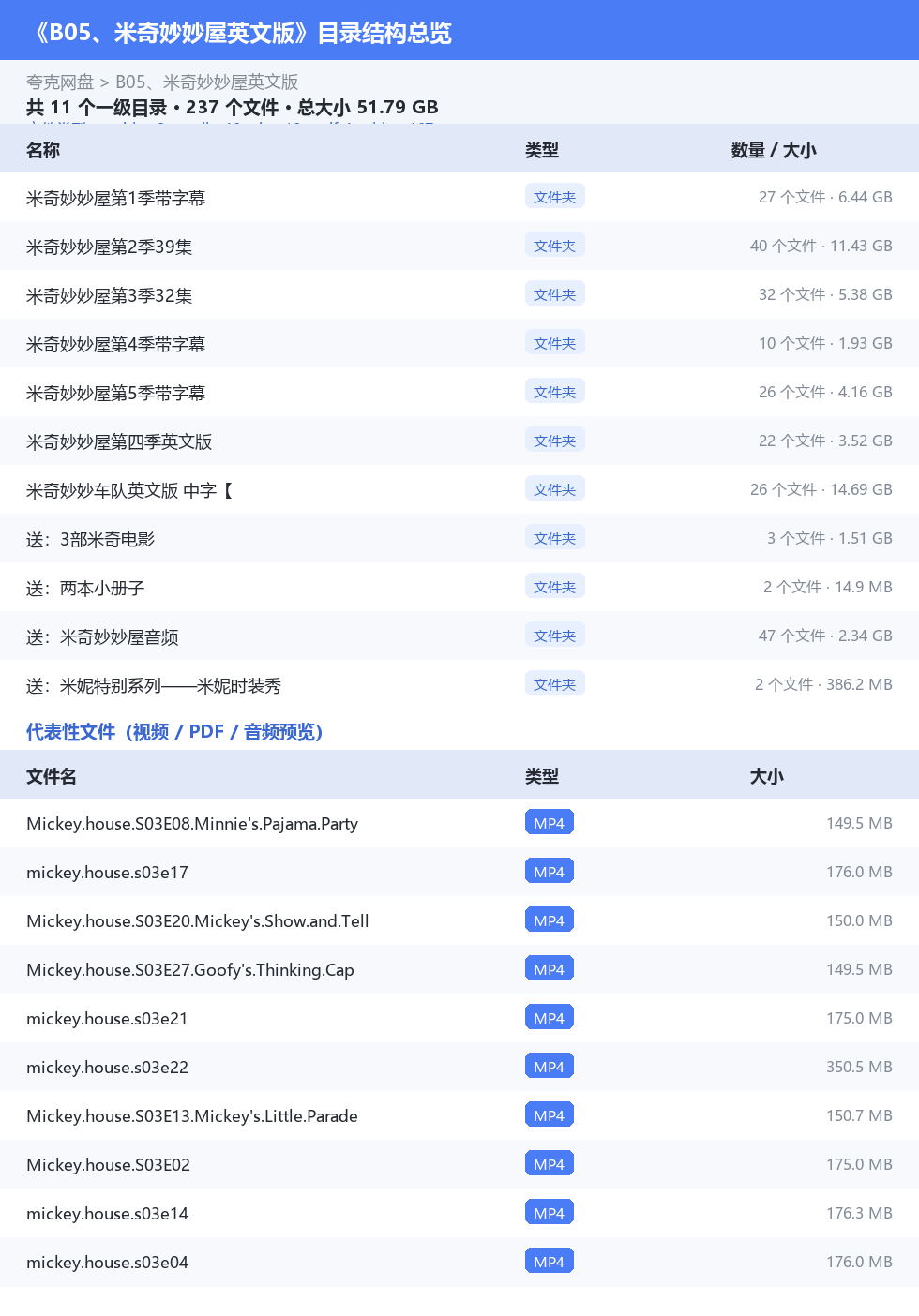Click MP4 badge of mickey.house.s03e22
Image resolution: width=919 pixels, height=1316 pixels.
click(x=550, y=1066)
